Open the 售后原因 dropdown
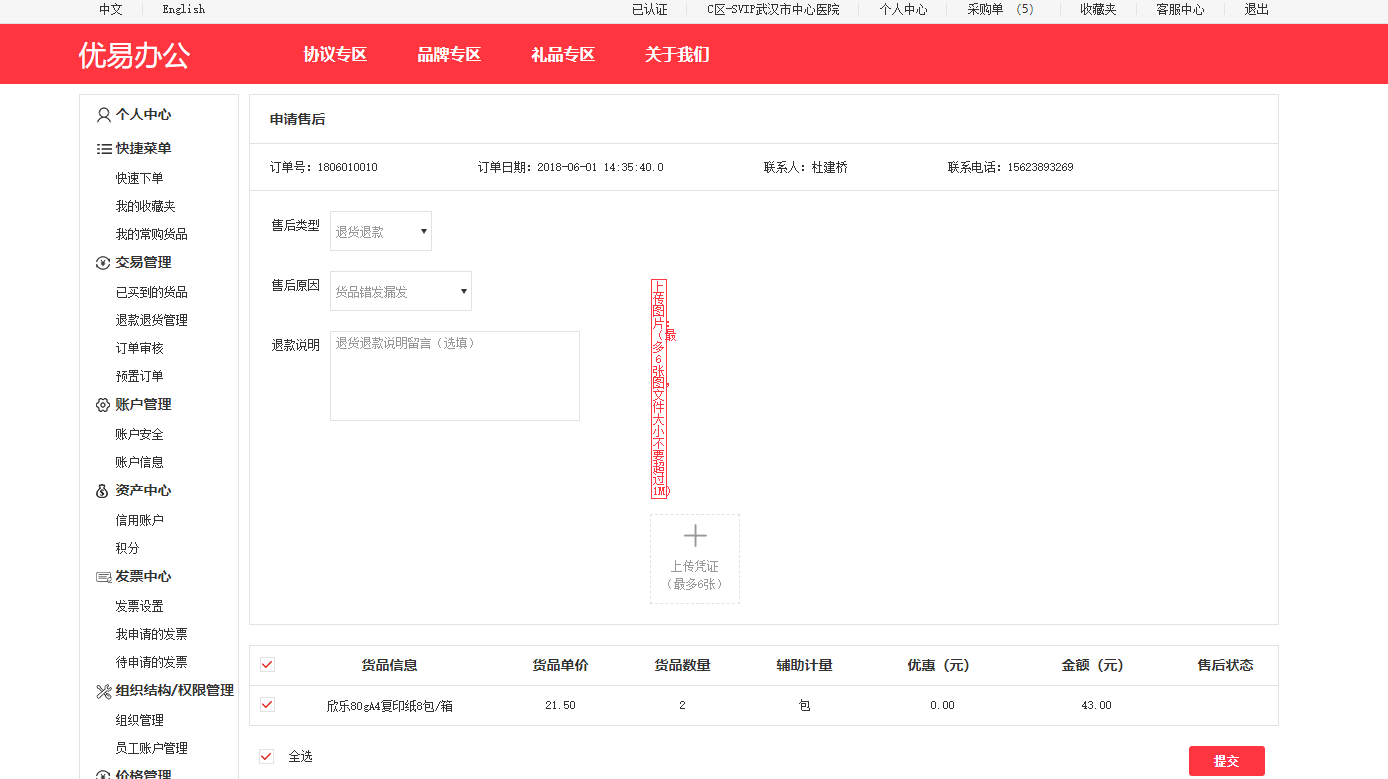Screen dimensions: 1388x779 point(401,291)
